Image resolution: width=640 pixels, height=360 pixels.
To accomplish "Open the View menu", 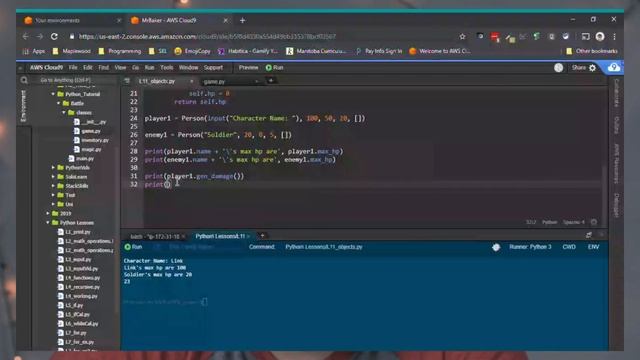I will coord(120,68).
